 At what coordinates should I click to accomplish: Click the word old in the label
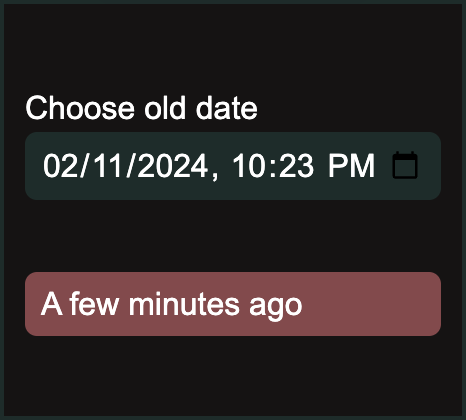[165, 108]
